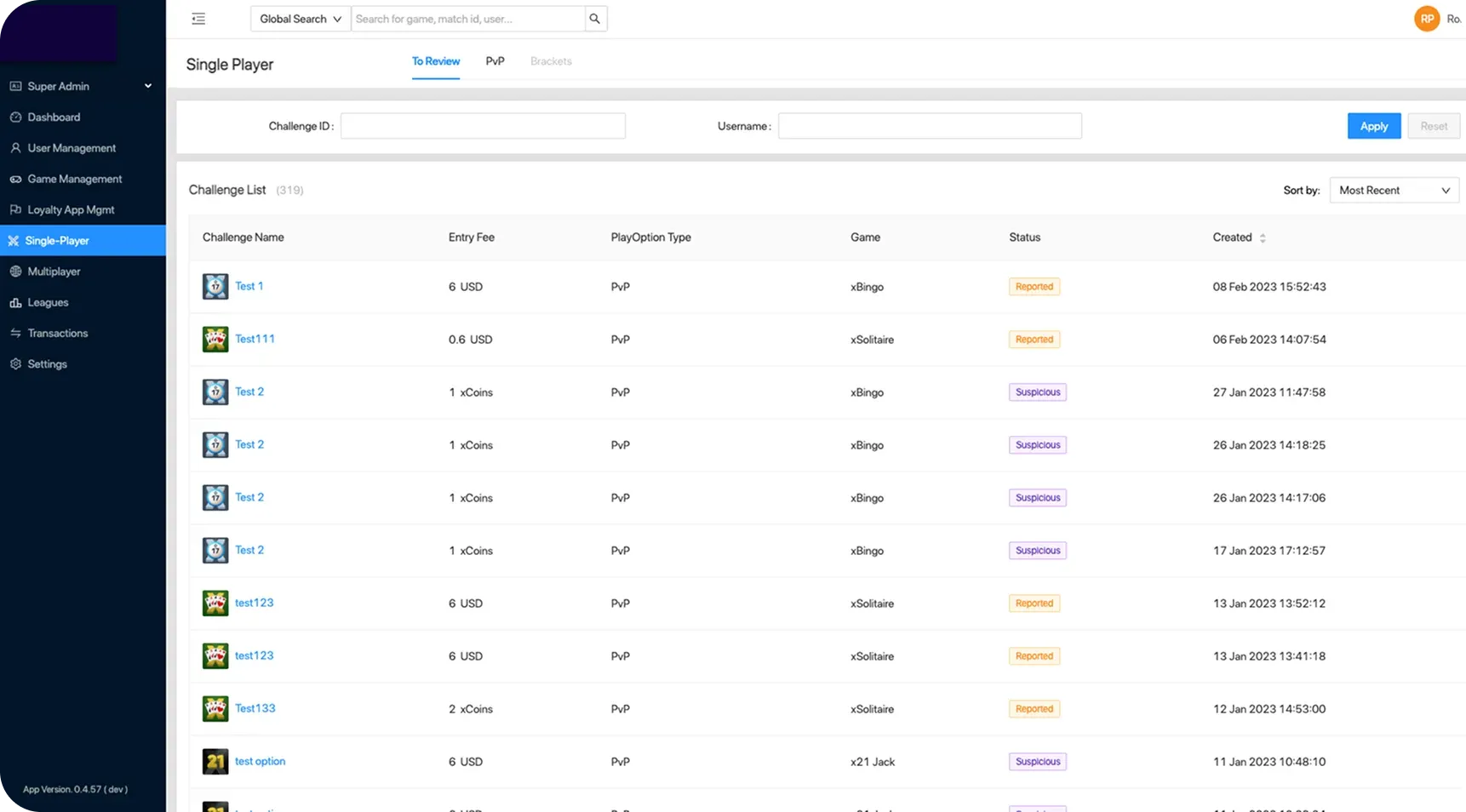The width and height of the screenshot is (1466, 812).
Task: Switch to the PvP tab
Action: [495, 61]
